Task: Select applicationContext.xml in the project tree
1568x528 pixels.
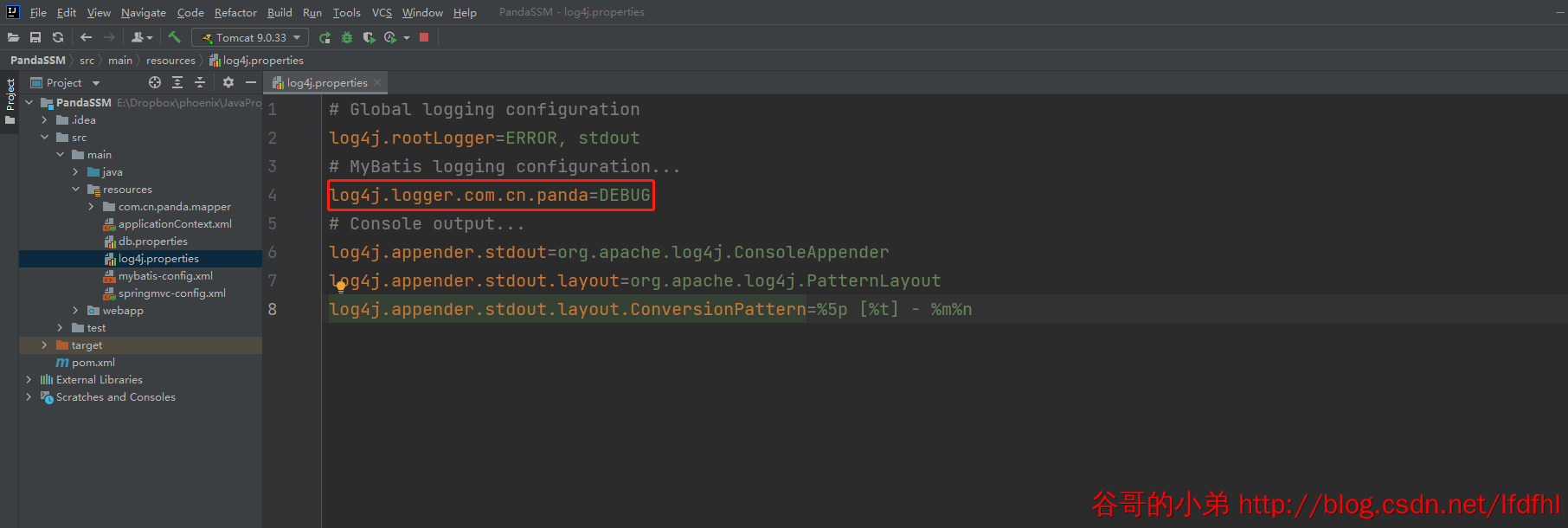Action: pos(175,223)
